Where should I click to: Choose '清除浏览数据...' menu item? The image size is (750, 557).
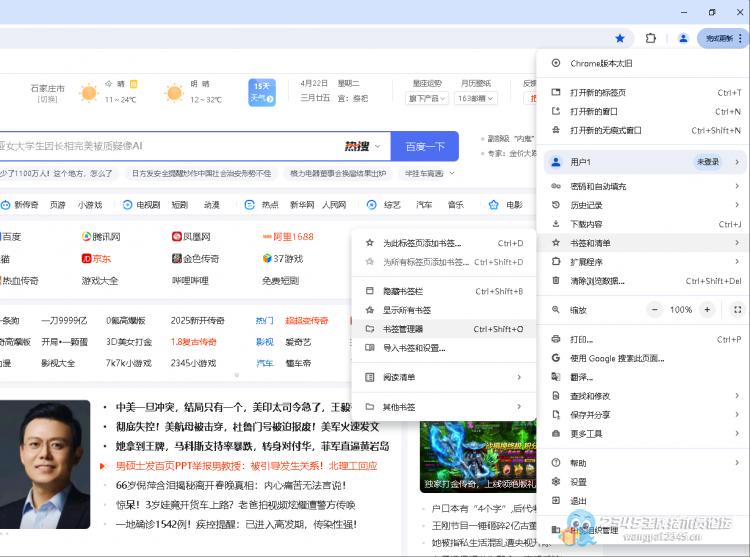click(642, 281)
